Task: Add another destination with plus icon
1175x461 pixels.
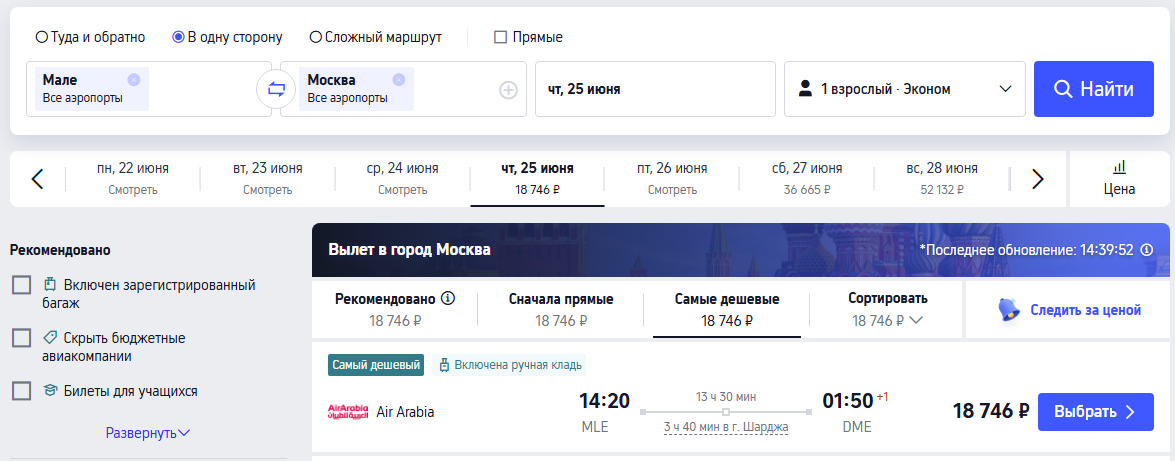Action: (508, 90)
